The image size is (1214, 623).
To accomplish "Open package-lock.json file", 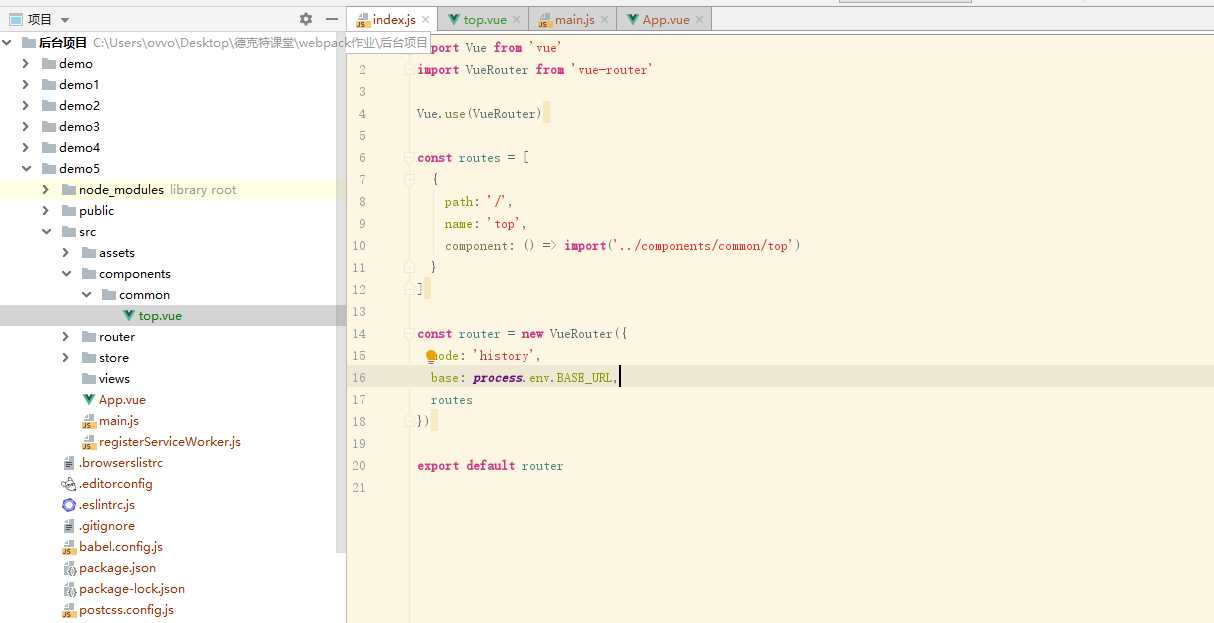I will (x=132, y=589).
